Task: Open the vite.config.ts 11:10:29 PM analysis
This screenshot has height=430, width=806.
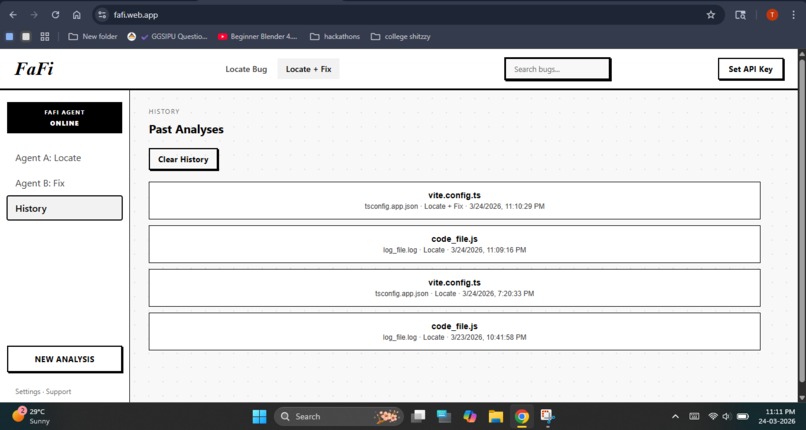Action: coord(454,200)
